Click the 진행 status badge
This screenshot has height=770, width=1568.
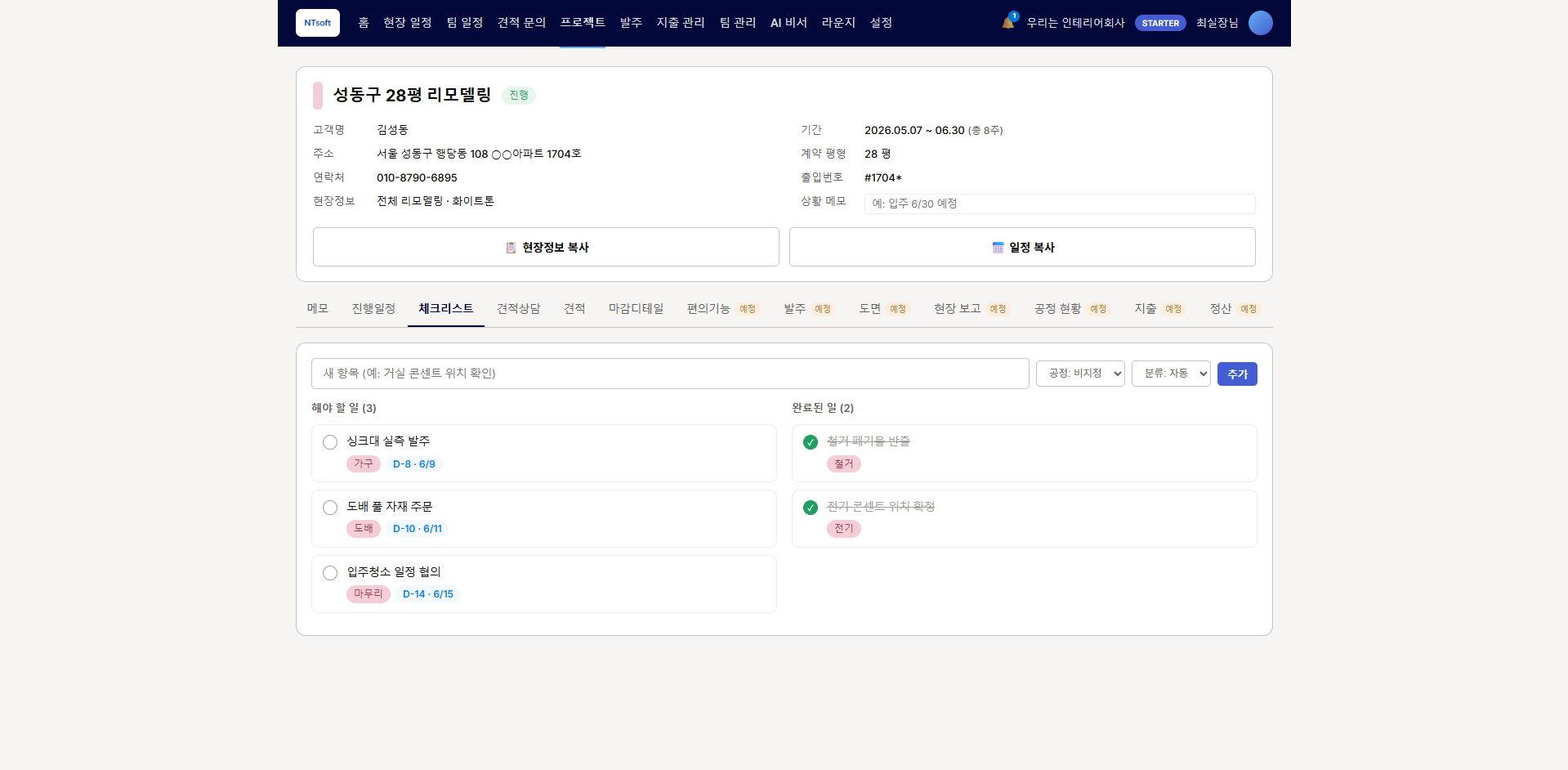click(519, 96)
